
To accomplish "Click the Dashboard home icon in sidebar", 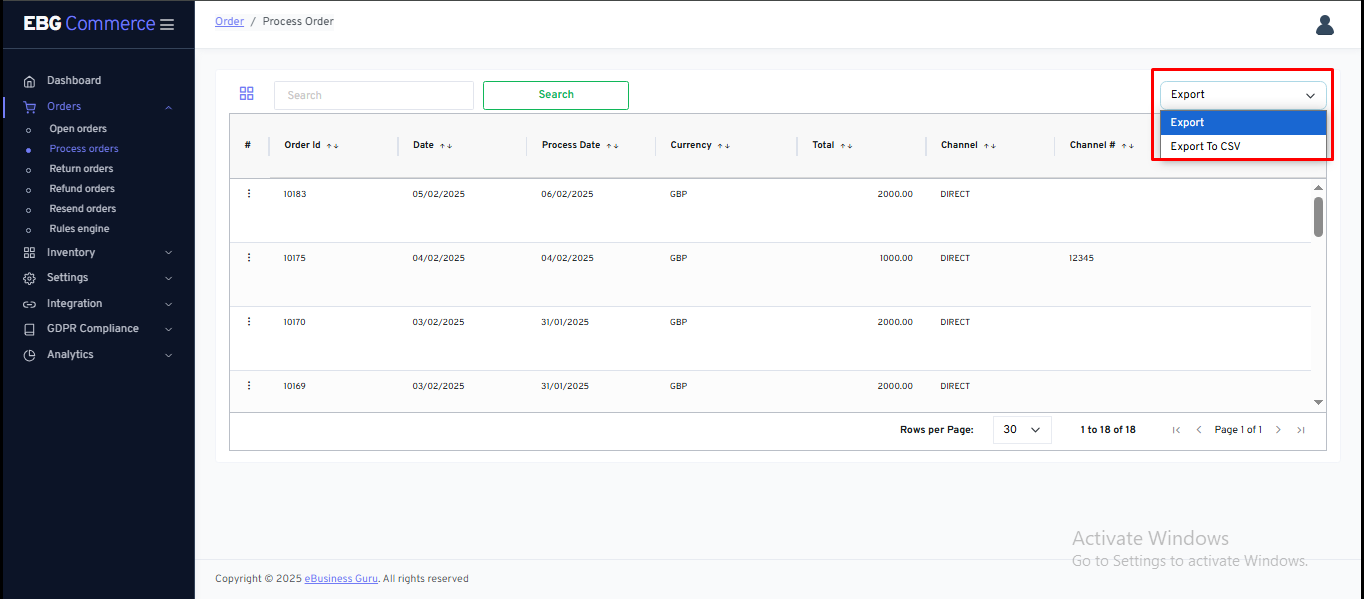I will pyautogui.click(x=30, y=81).
